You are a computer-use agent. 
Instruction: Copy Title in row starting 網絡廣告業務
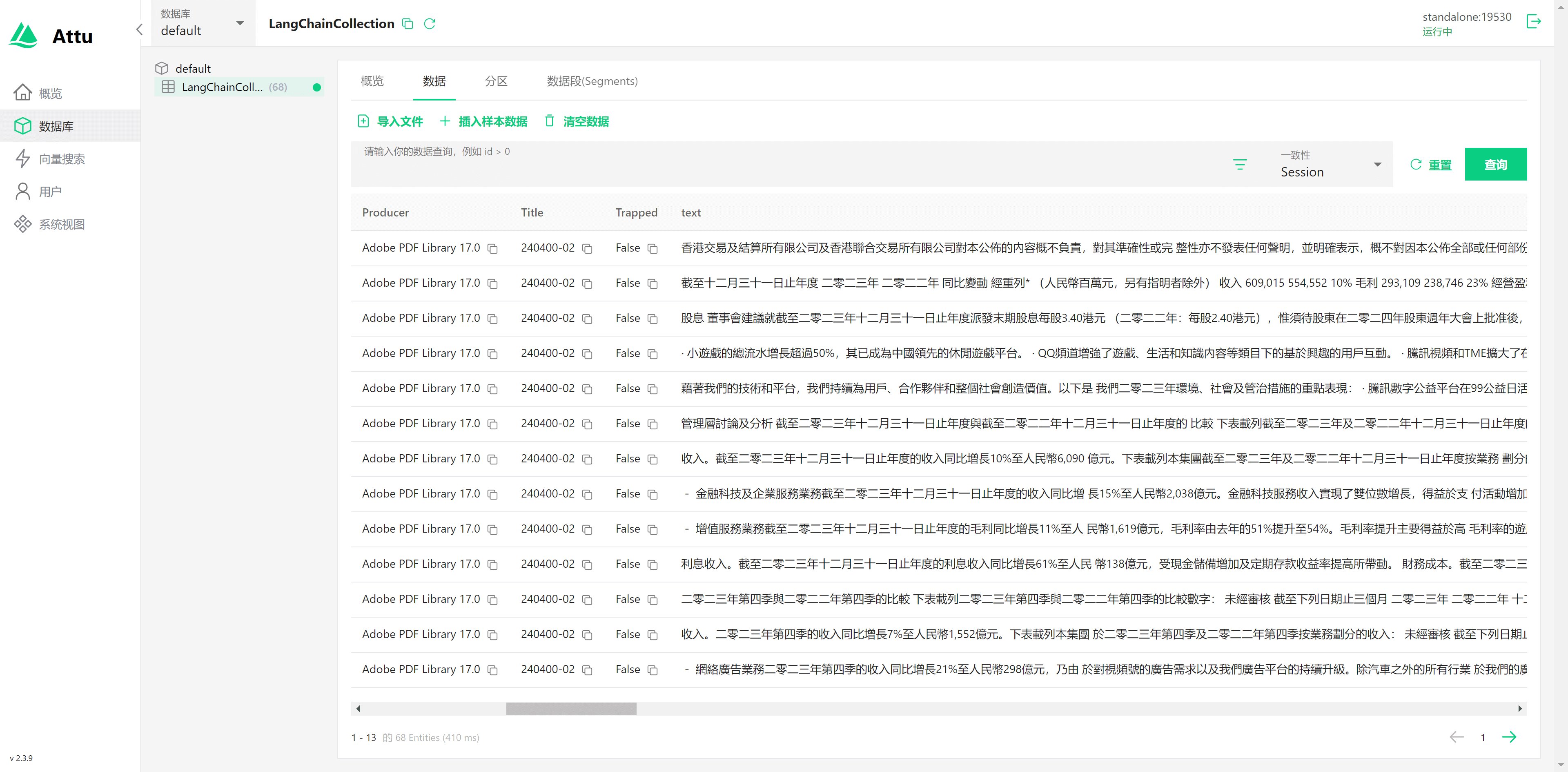point(587,670)
